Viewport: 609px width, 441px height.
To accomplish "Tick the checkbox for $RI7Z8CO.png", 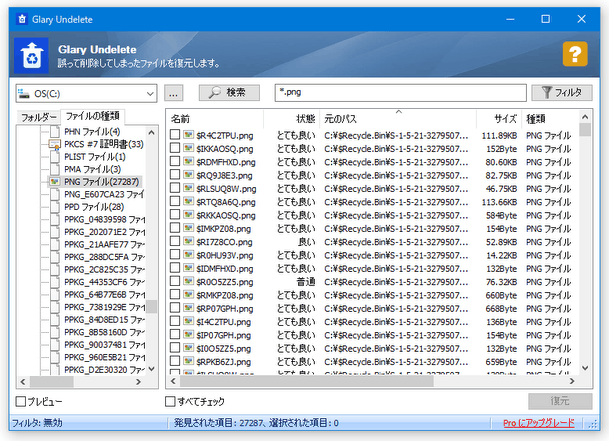I will [175, 241].
